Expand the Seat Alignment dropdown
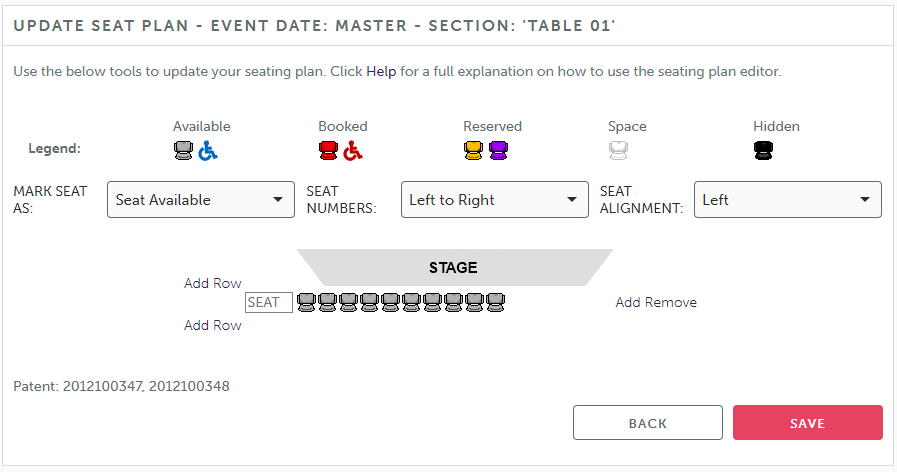The height and width of the screenshot is (472, 897). (x=788, y=200)
